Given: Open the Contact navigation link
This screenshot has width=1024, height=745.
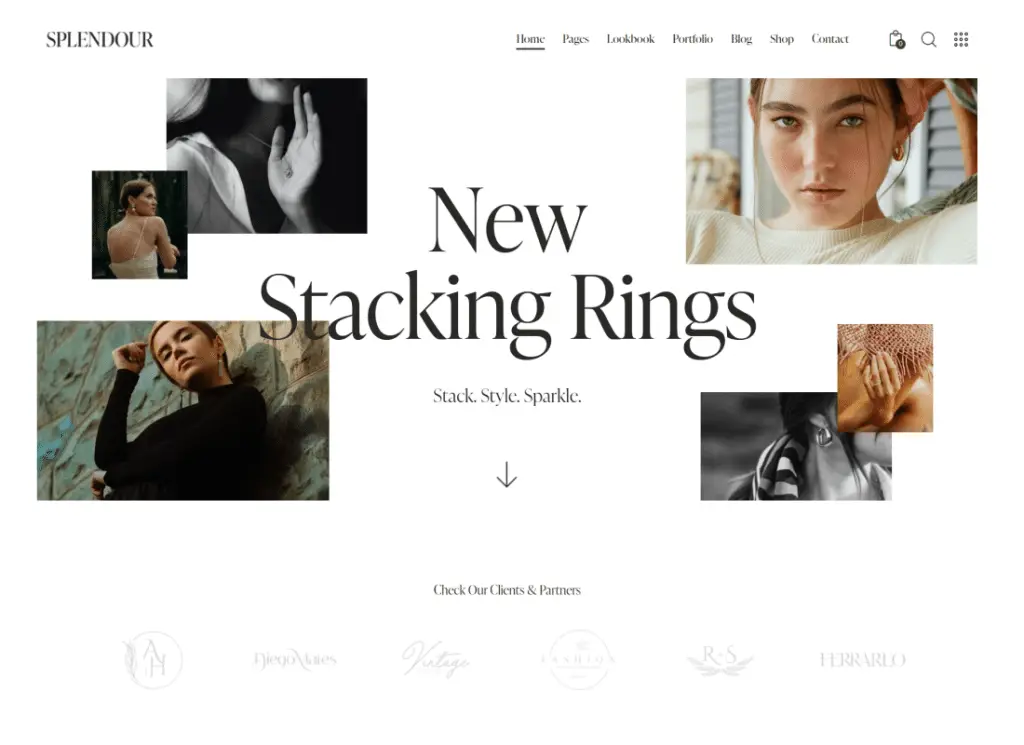Looking at the screenshot, I should [x=830, y=39].
